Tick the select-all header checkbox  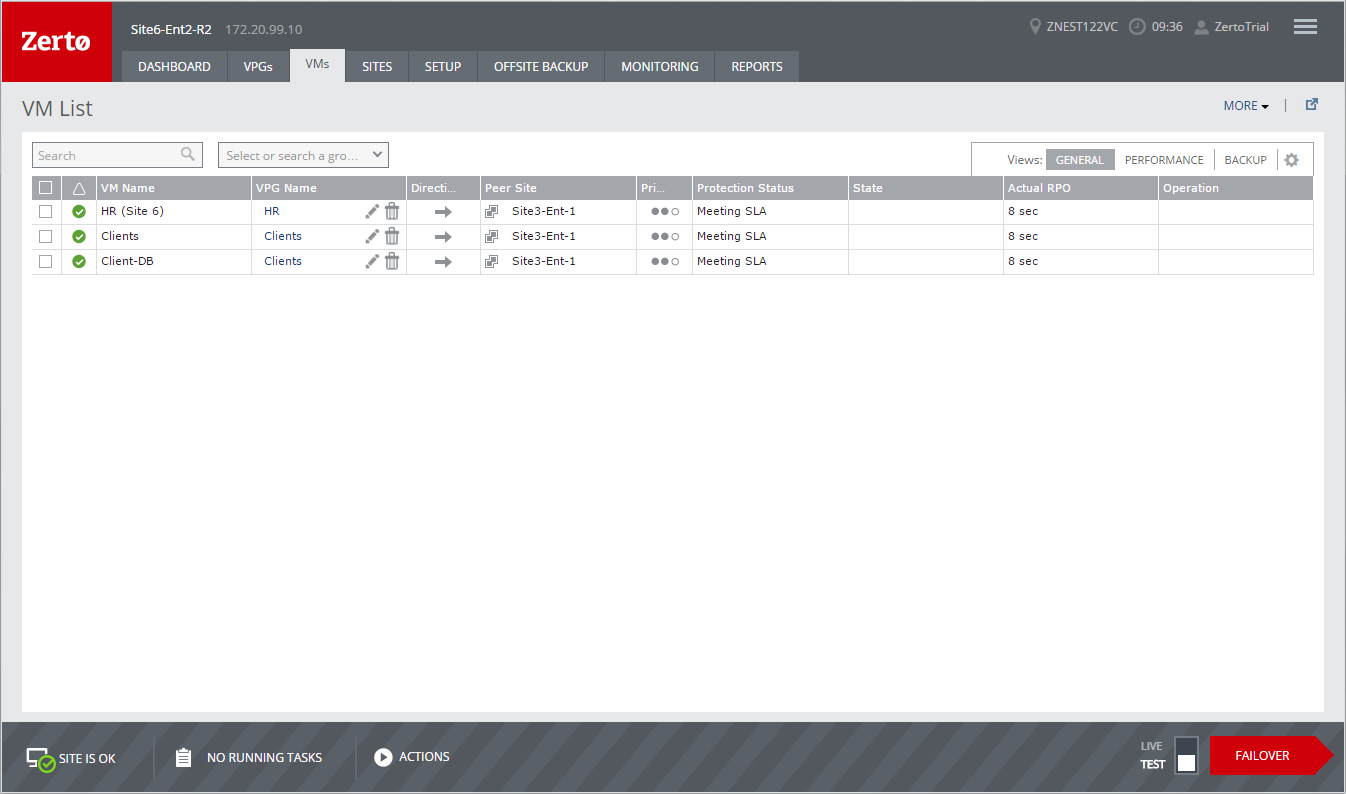[x=45, y=187]
